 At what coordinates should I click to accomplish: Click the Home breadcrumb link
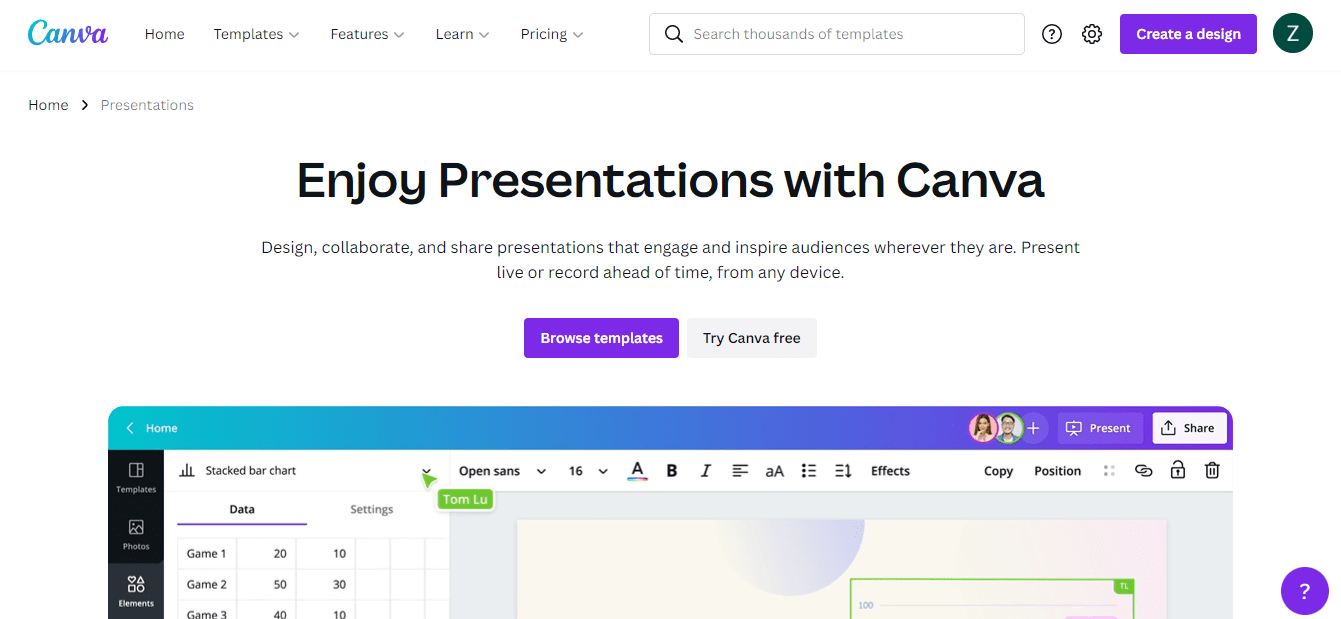[x=48, y=105]
